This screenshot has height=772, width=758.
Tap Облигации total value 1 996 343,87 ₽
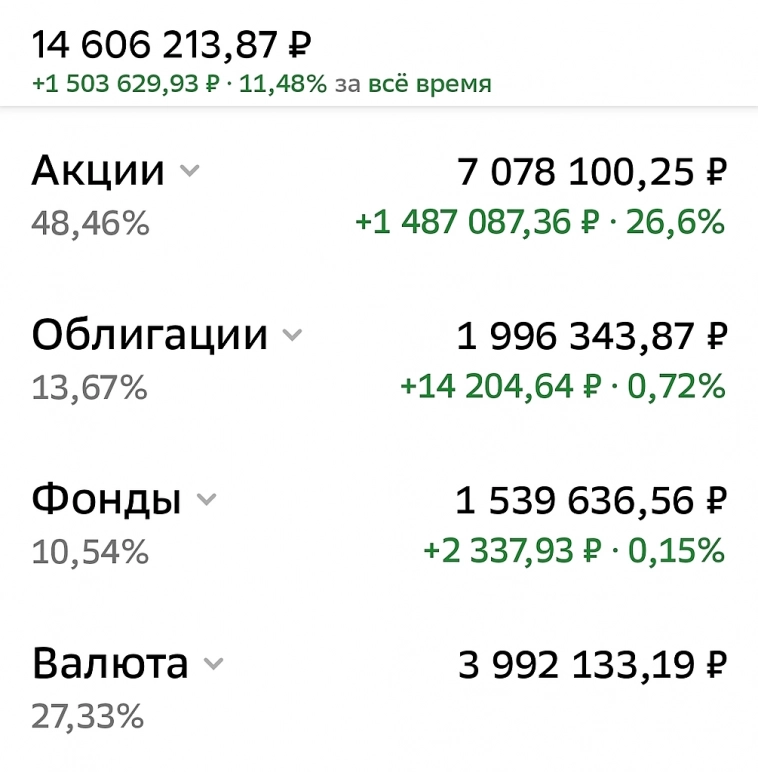tap(591, 336)
